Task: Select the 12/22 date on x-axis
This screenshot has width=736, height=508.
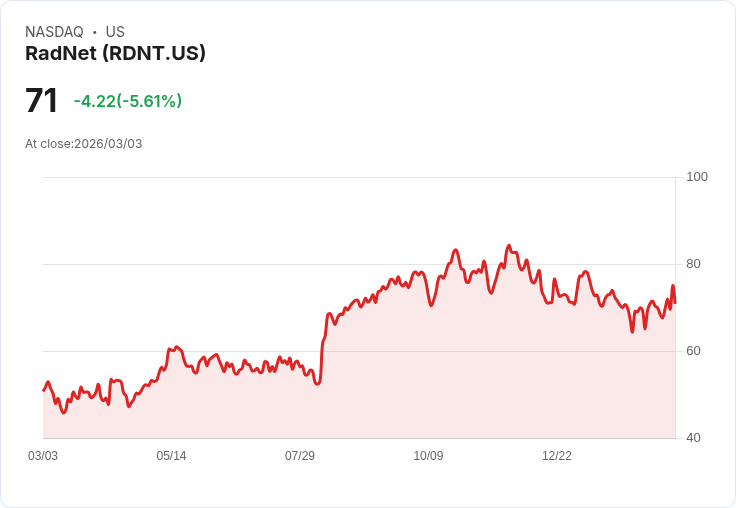Action: coord(557,456)
